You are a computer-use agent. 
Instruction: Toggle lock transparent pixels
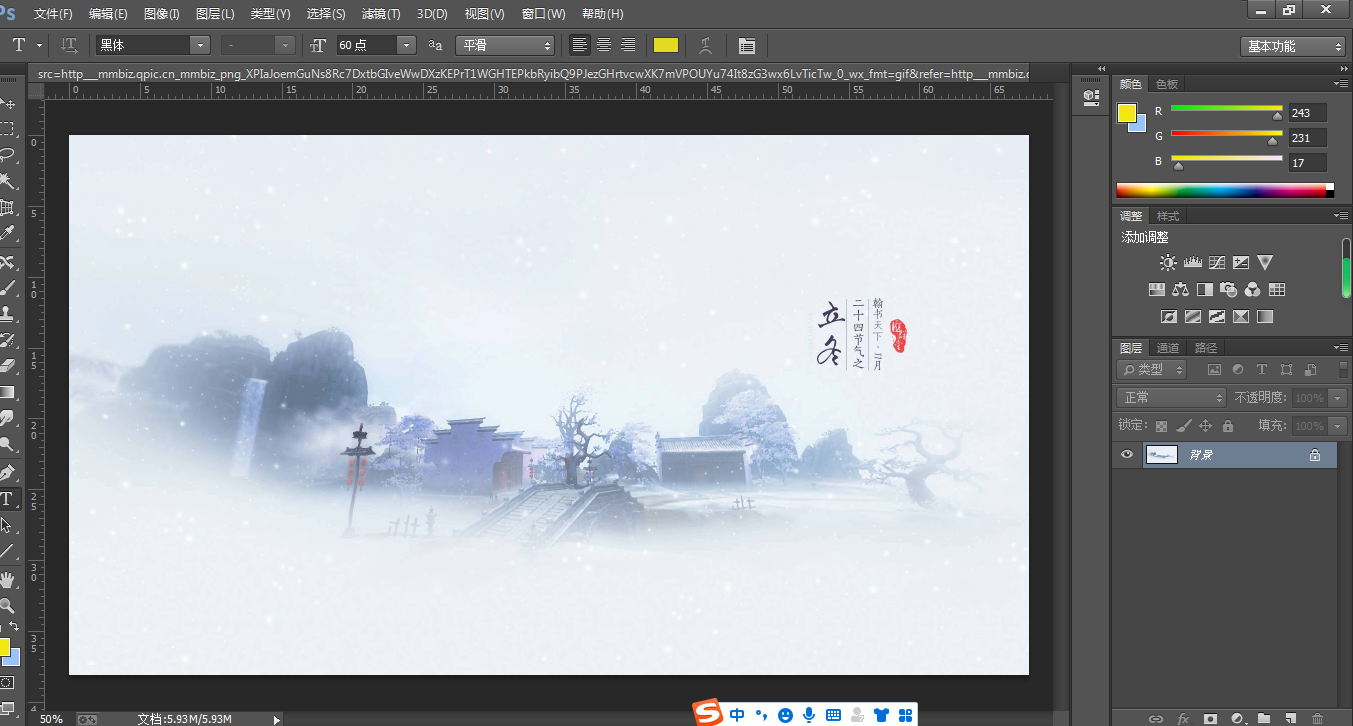(x=1161, y=426)
